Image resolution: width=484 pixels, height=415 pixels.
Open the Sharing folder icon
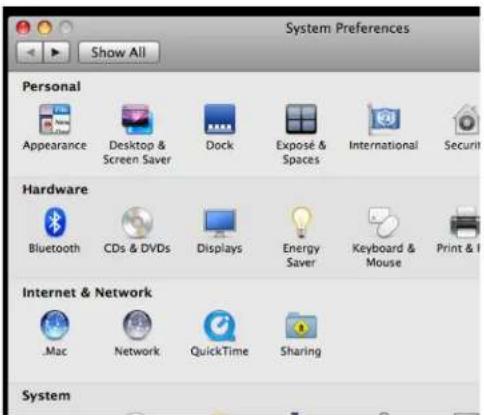click(301, 326)
